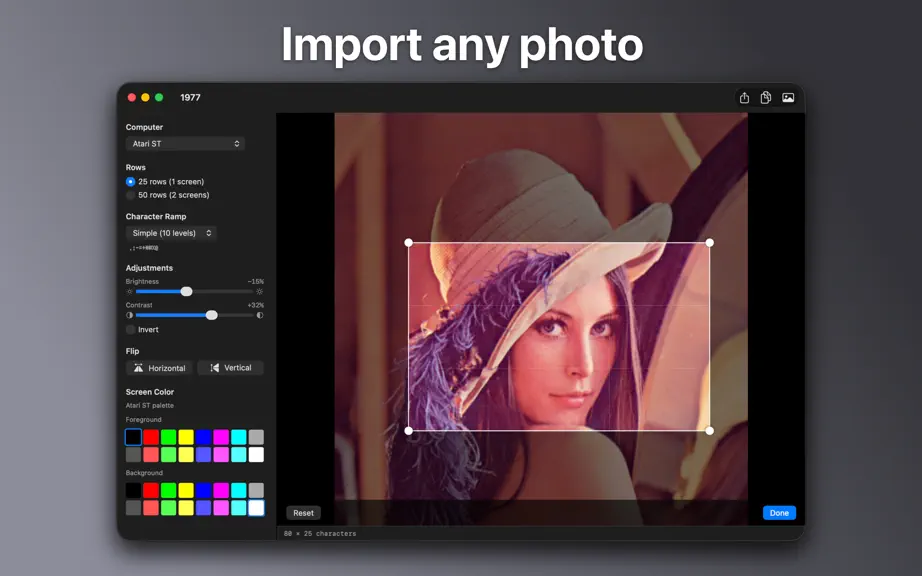This screenshot has width=922, height=576.
Task: Click the "-15%" brightness value
Action: [256, 282]
